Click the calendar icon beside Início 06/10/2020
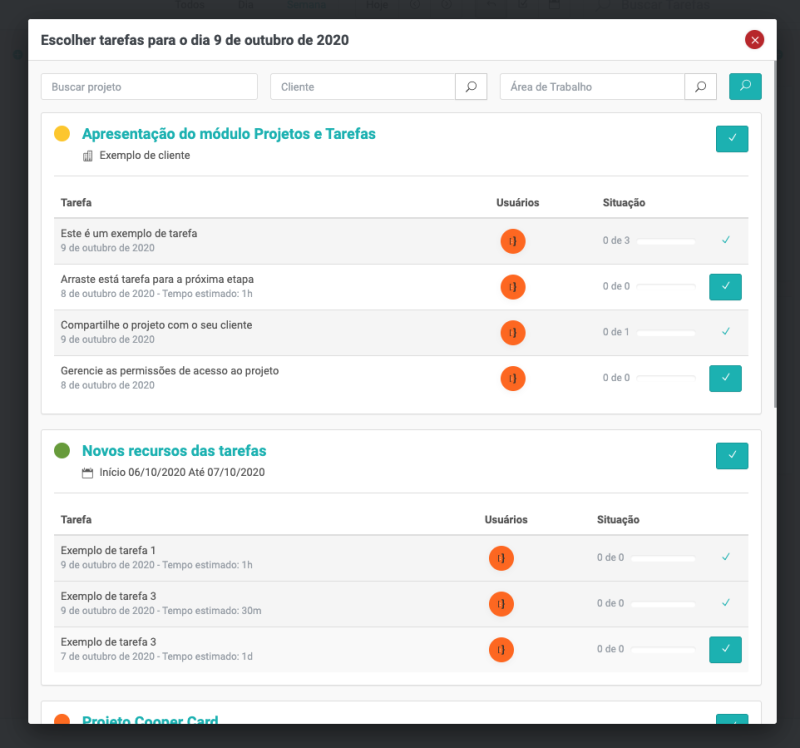The image size is (800, 748). [x=87, y=472]
